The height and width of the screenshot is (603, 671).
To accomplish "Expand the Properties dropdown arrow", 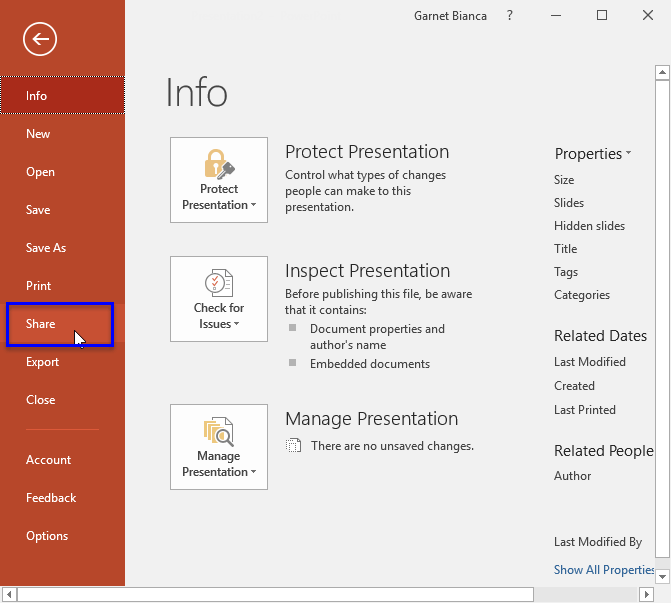I will (628, 154).
